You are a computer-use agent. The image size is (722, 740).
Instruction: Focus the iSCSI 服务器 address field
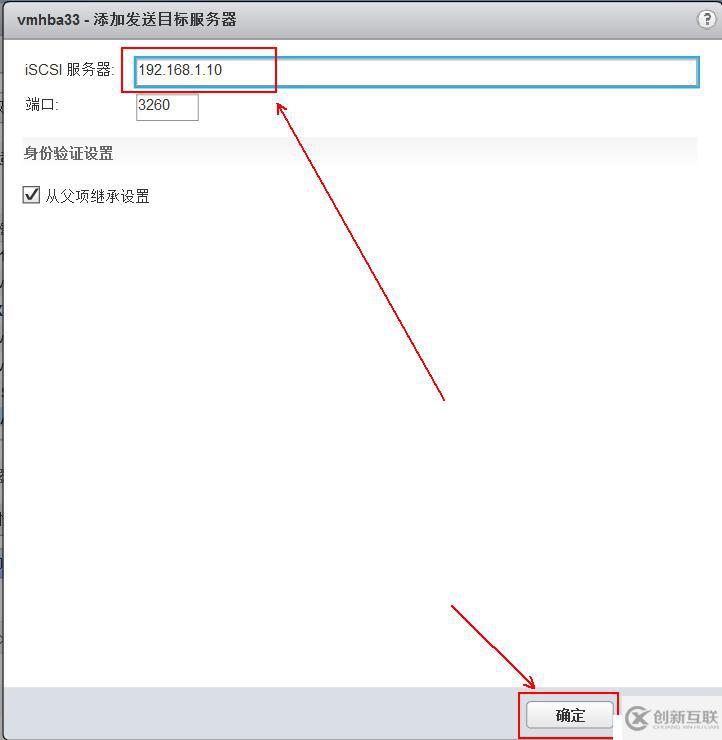point(417,72)
